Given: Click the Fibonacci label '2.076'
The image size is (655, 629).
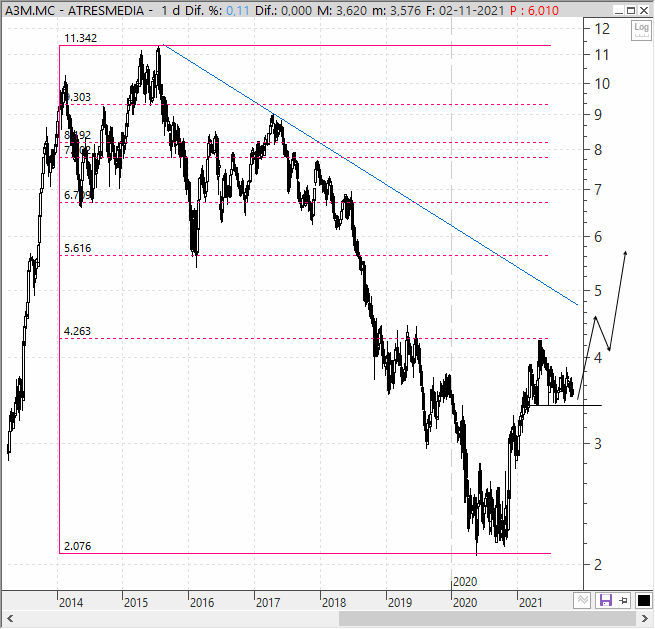Looking at the screenshot, I should [77, 546].
